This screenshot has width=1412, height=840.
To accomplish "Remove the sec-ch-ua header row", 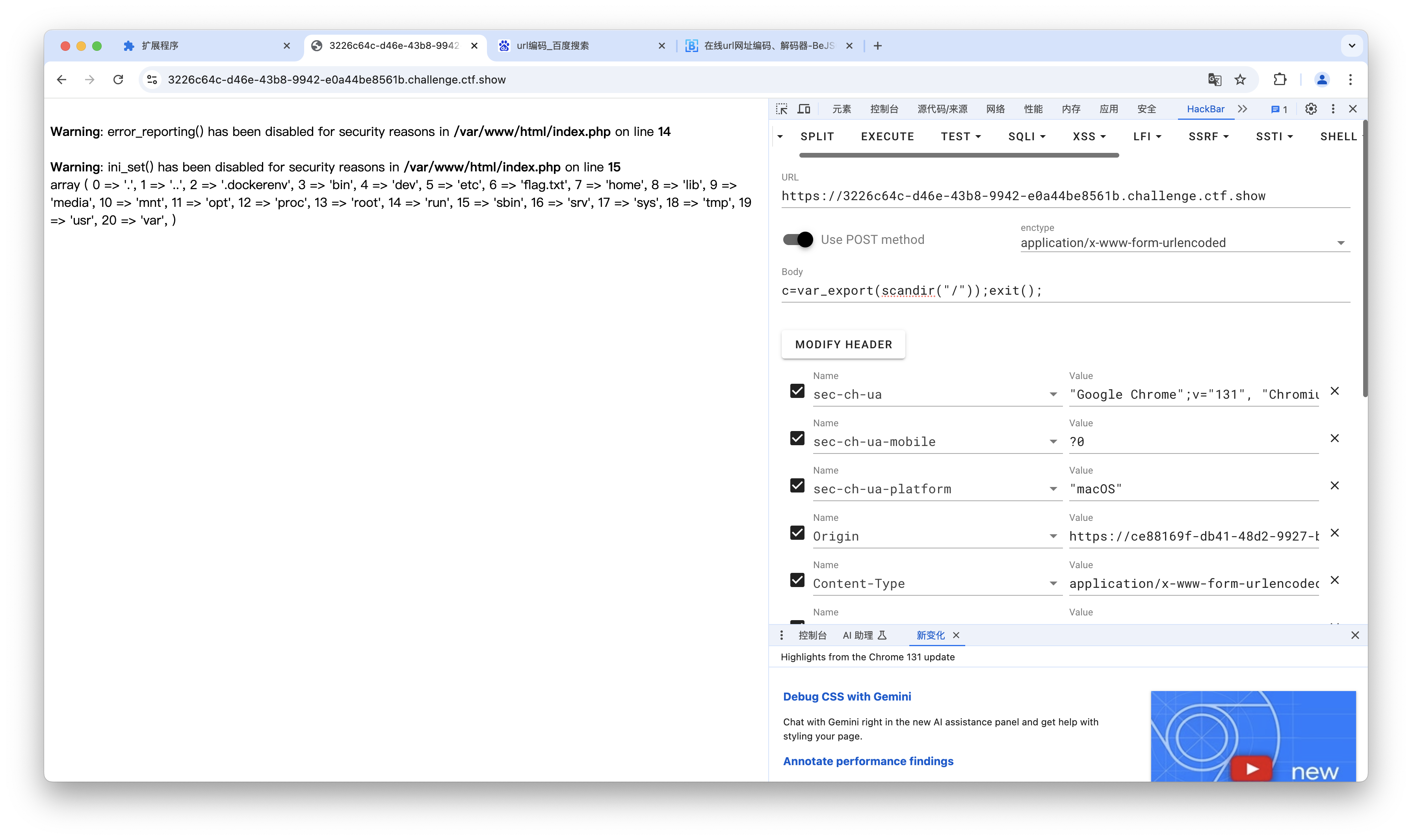I will pyautogui.click(x=1334, y=391).
